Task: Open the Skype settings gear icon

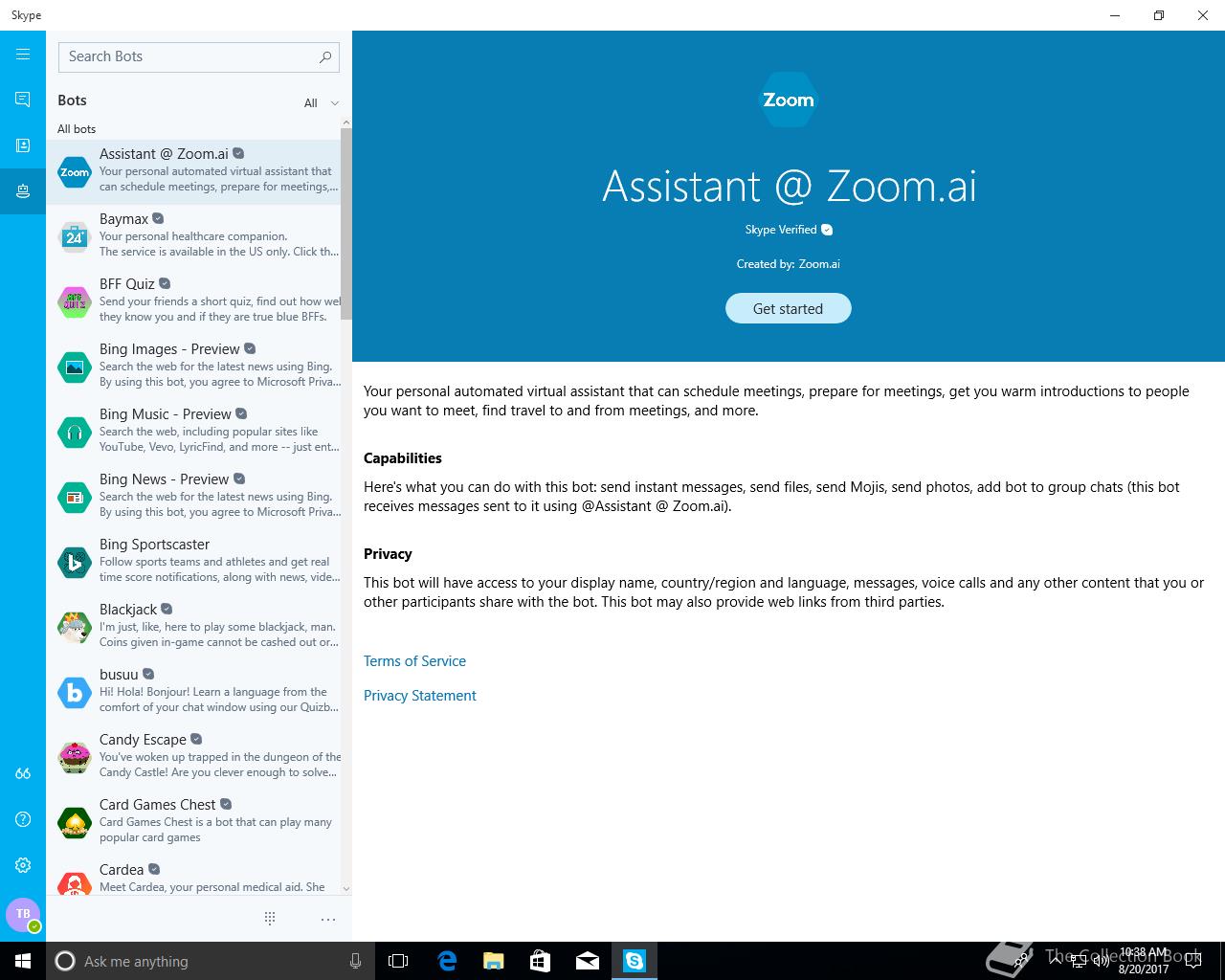Action: [x=23, y=865]
